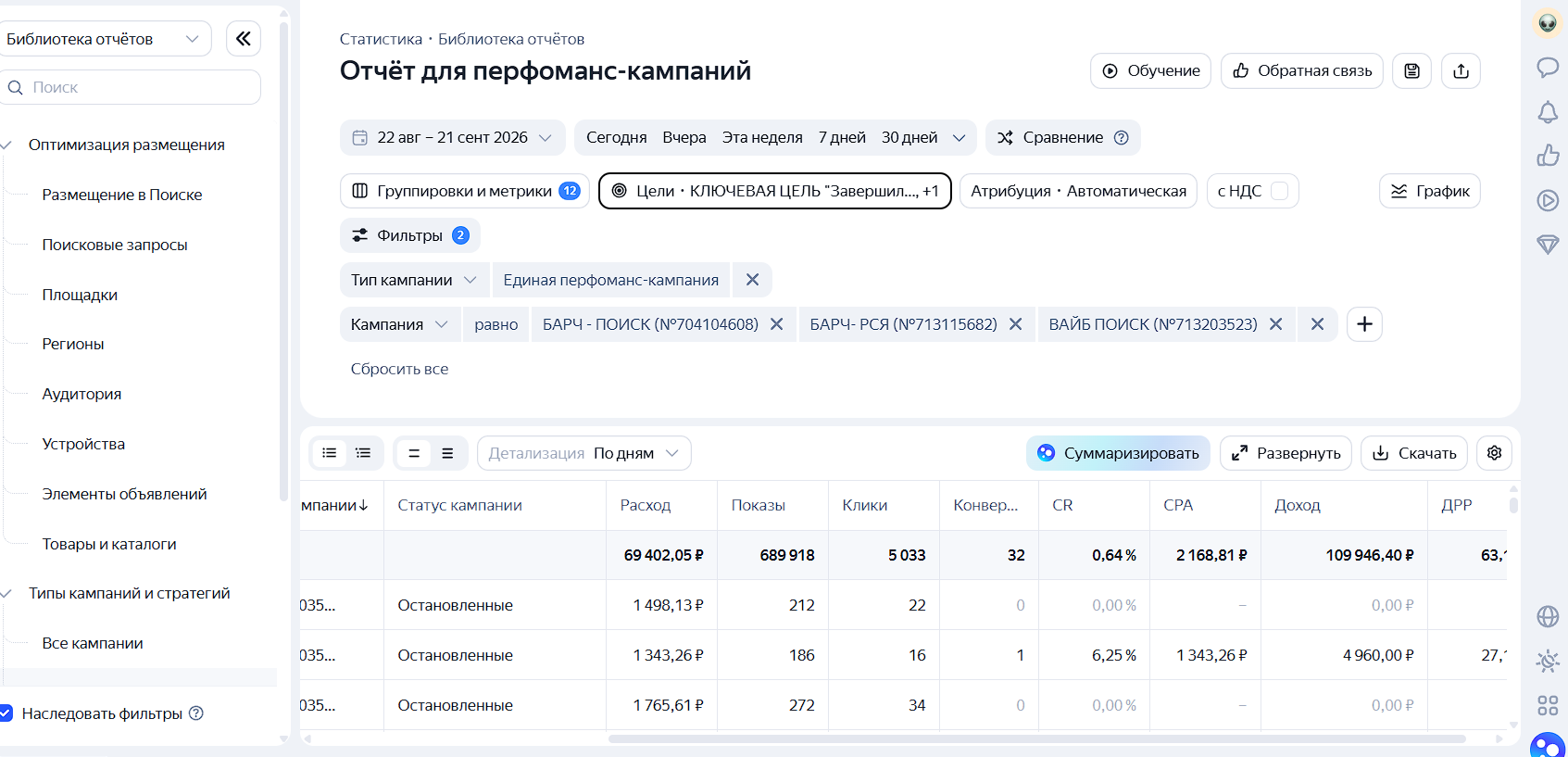Open the Кампания filter dropdown
Viewport: 1568px width, 757px height.
[x=399, y=324]
